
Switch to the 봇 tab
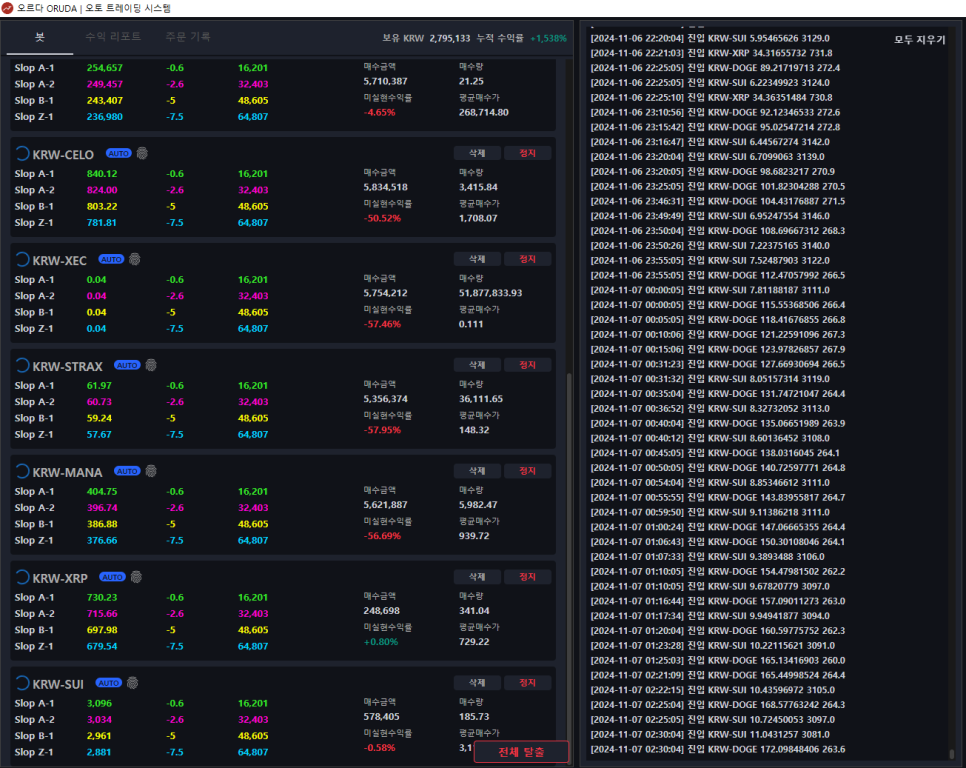click(x=39, y=37)
